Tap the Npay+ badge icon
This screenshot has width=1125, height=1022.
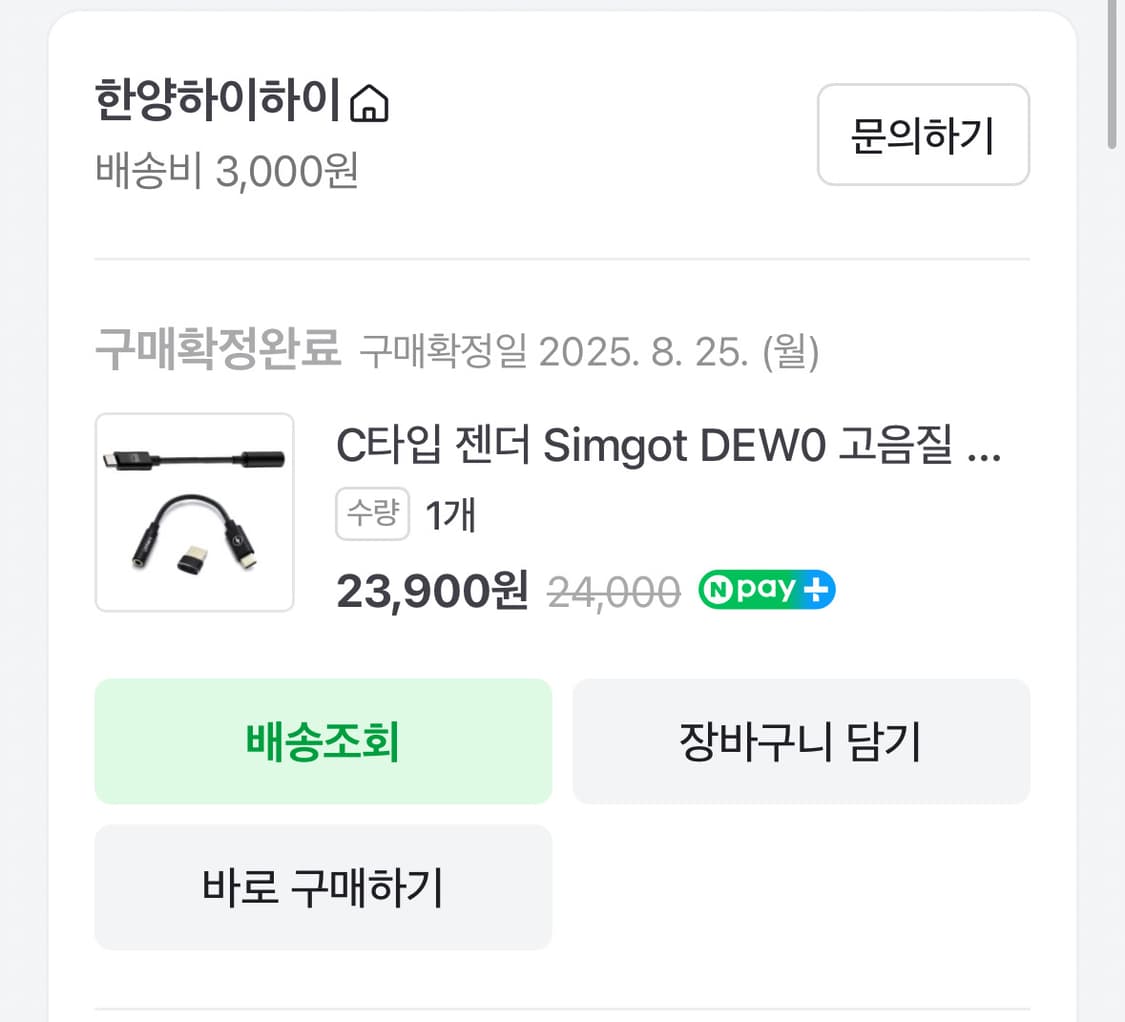(x=766, y=589)
